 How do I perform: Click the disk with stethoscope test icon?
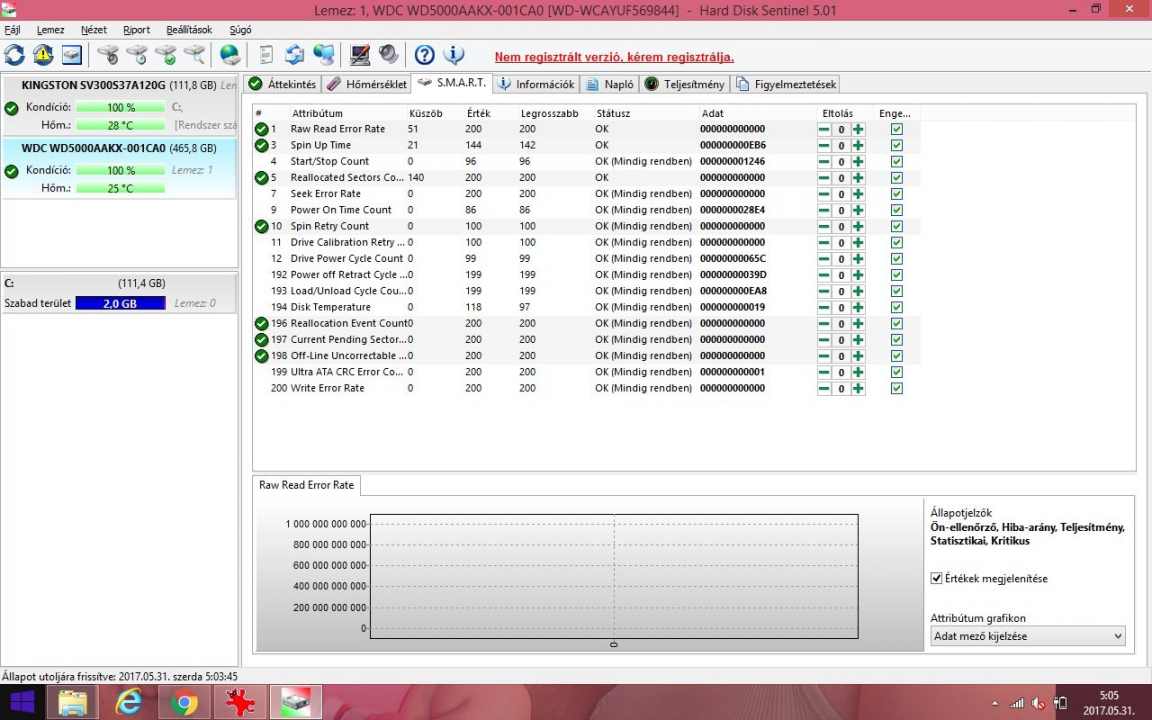(108, 55)
